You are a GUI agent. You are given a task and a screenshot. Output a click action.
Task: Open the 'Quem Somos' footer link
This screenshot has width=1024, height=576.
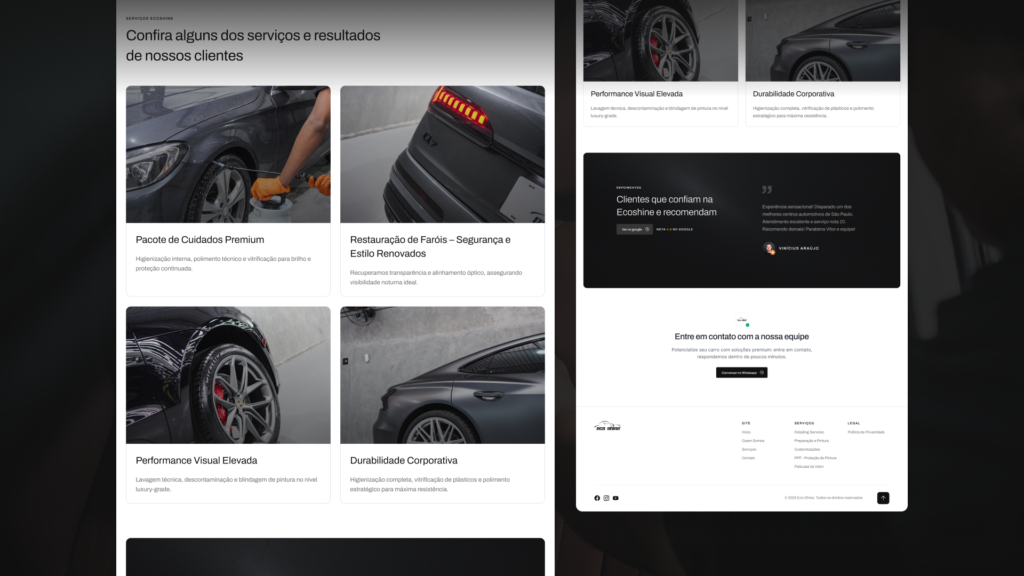click(x=752, y=441)
